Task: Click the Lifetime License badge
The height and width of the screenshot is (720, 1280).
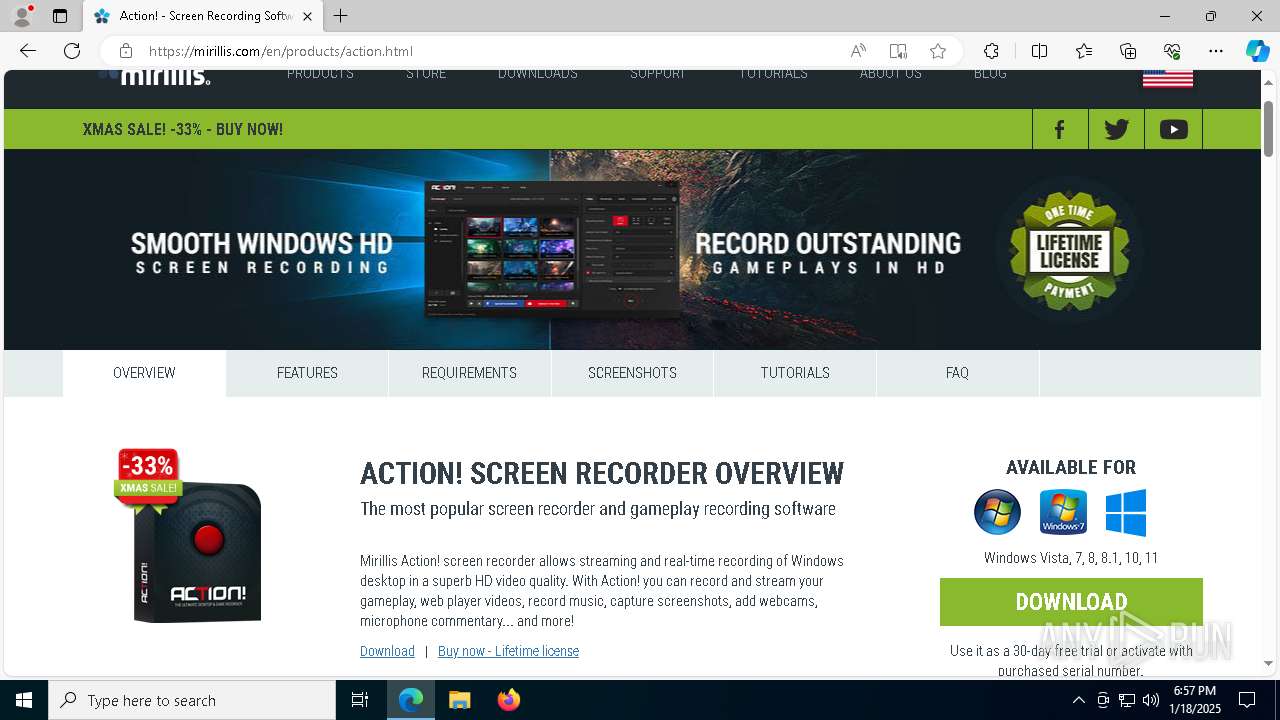Action: [1070, 249]
